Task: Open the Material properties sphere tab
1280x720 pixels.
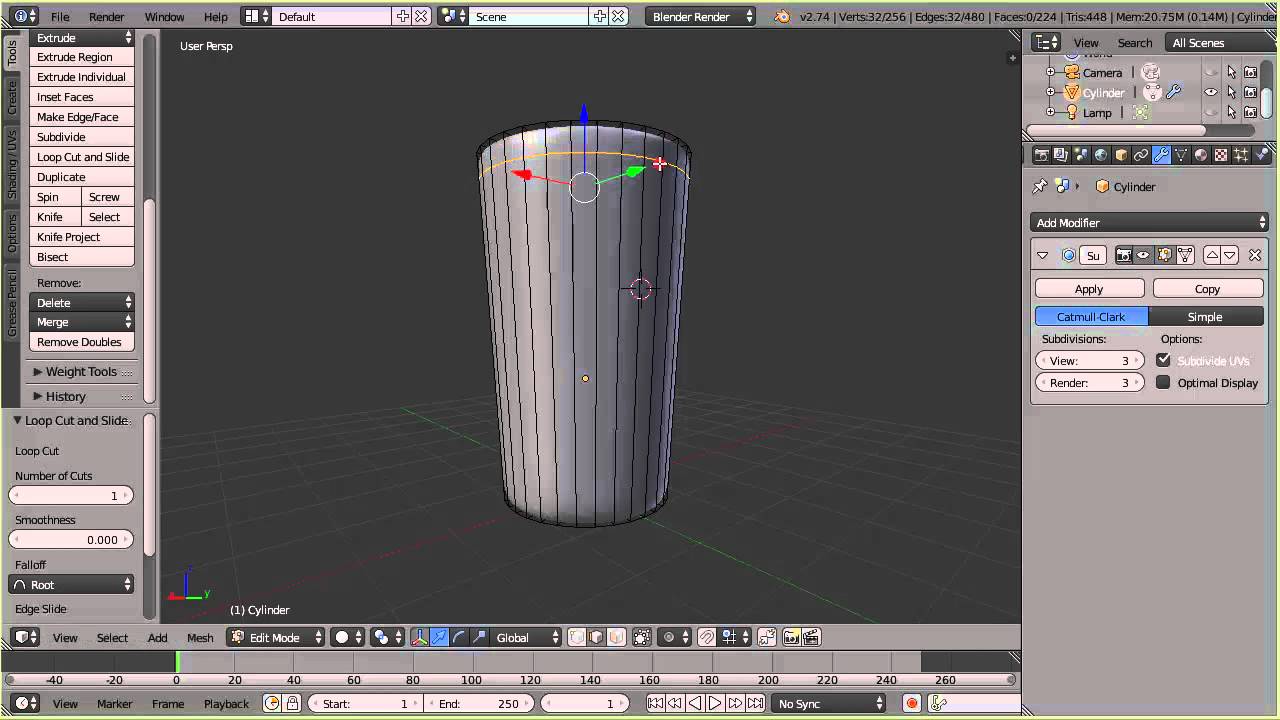Action: 1201,155
